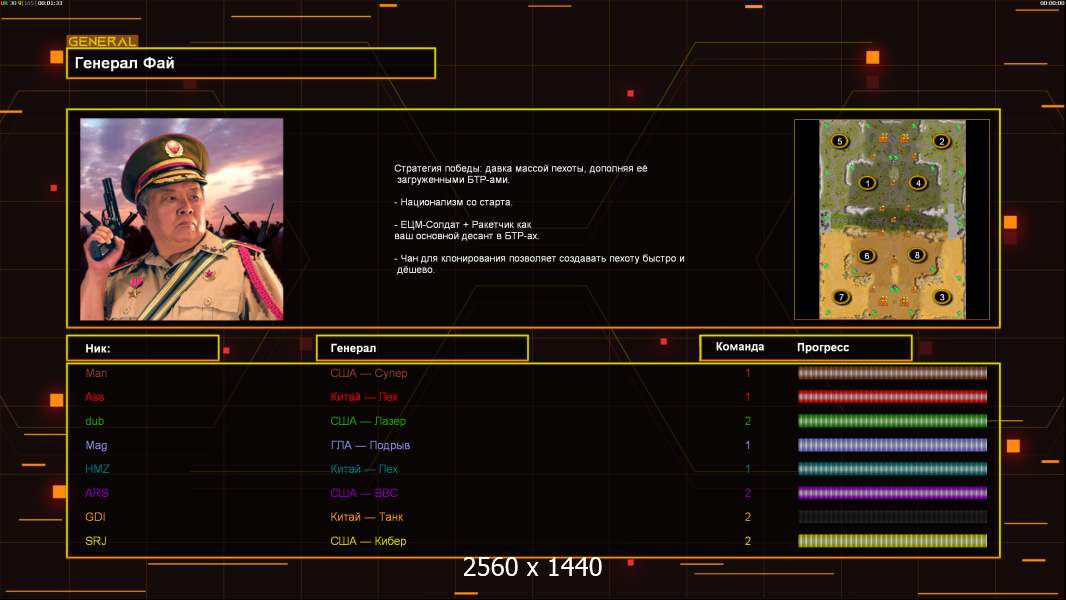Click the 'Чан для клонирования' tip
Image resolution: width=1066 pixels, height=600 pixels.
(539, 264)
